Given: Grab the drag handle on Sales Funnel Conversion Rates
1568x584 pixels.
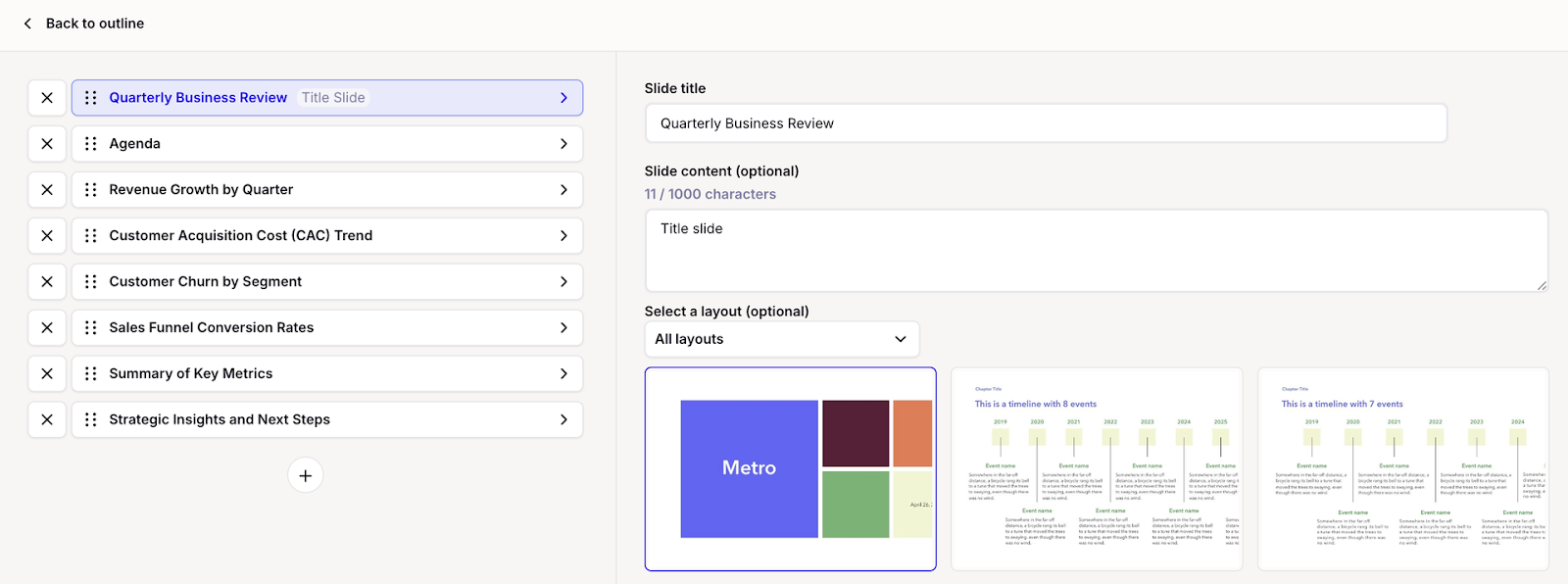Looking at the screenshot, I should [91, 327].
